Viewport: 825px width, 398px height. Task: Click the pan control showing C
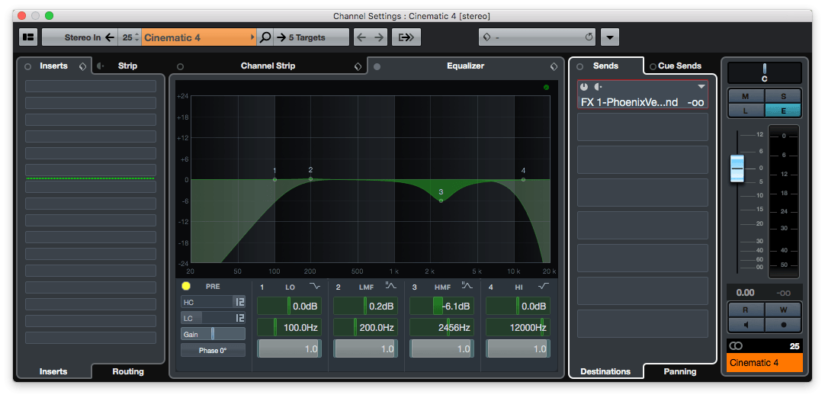point(764,73)
